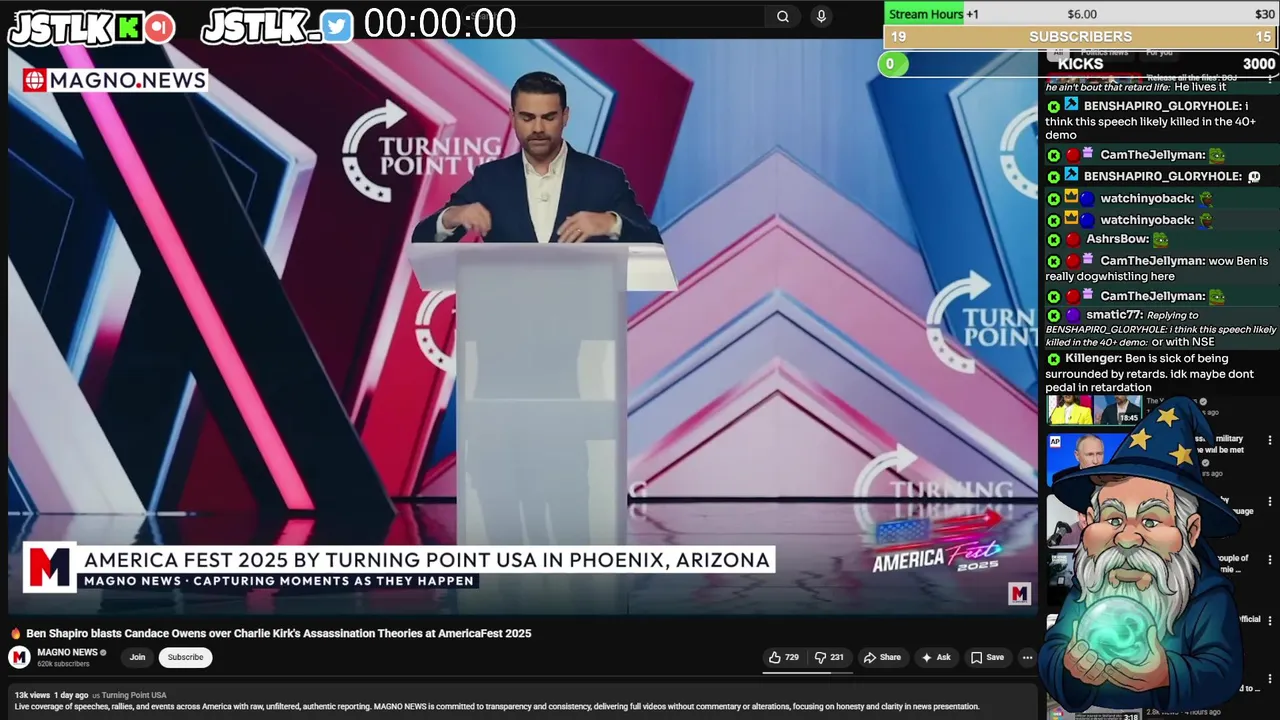Click username AshrsBow in chat

click(x=1117, y=240)
